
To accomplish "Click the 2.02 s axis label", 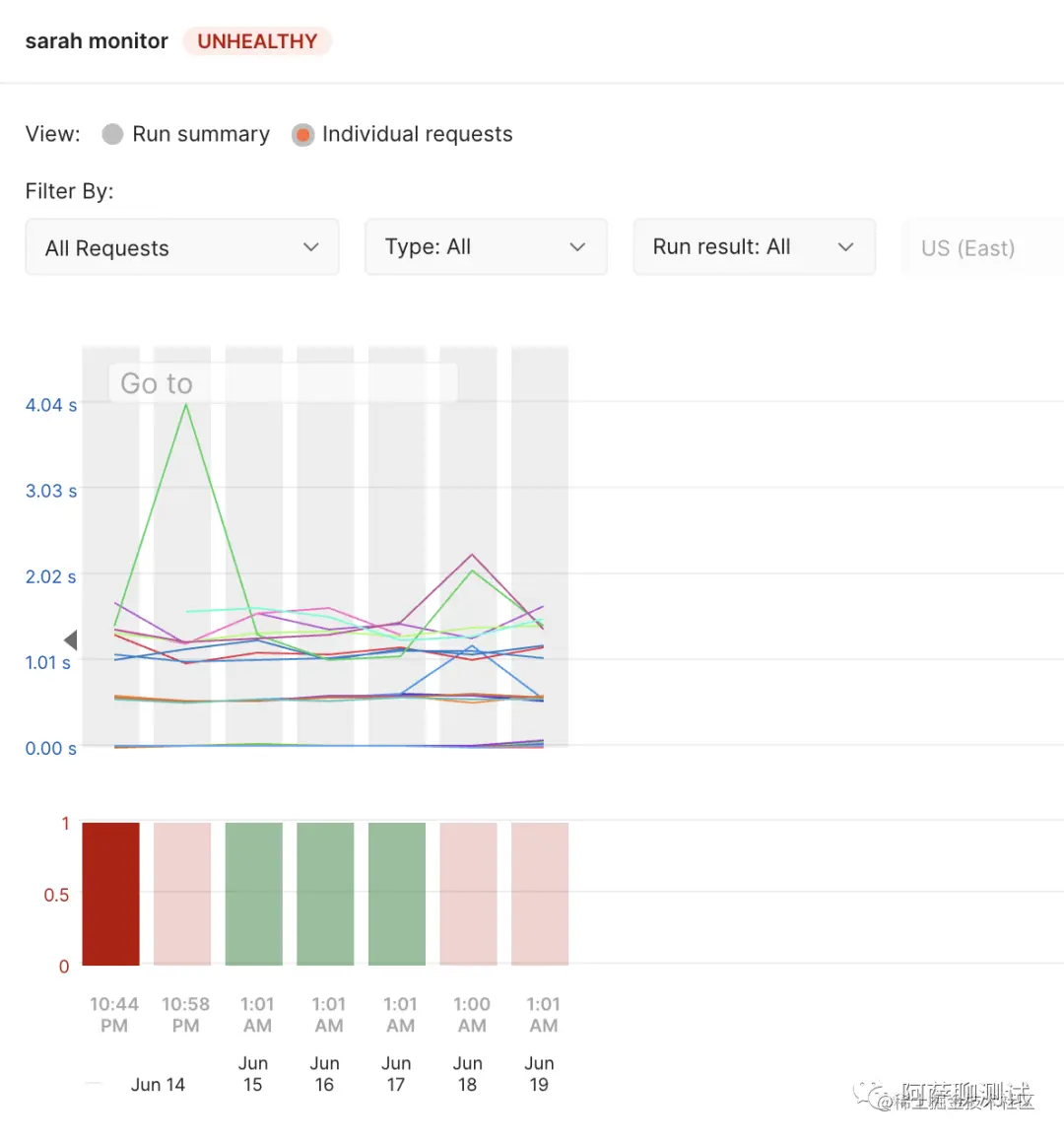I will [51, 577].
